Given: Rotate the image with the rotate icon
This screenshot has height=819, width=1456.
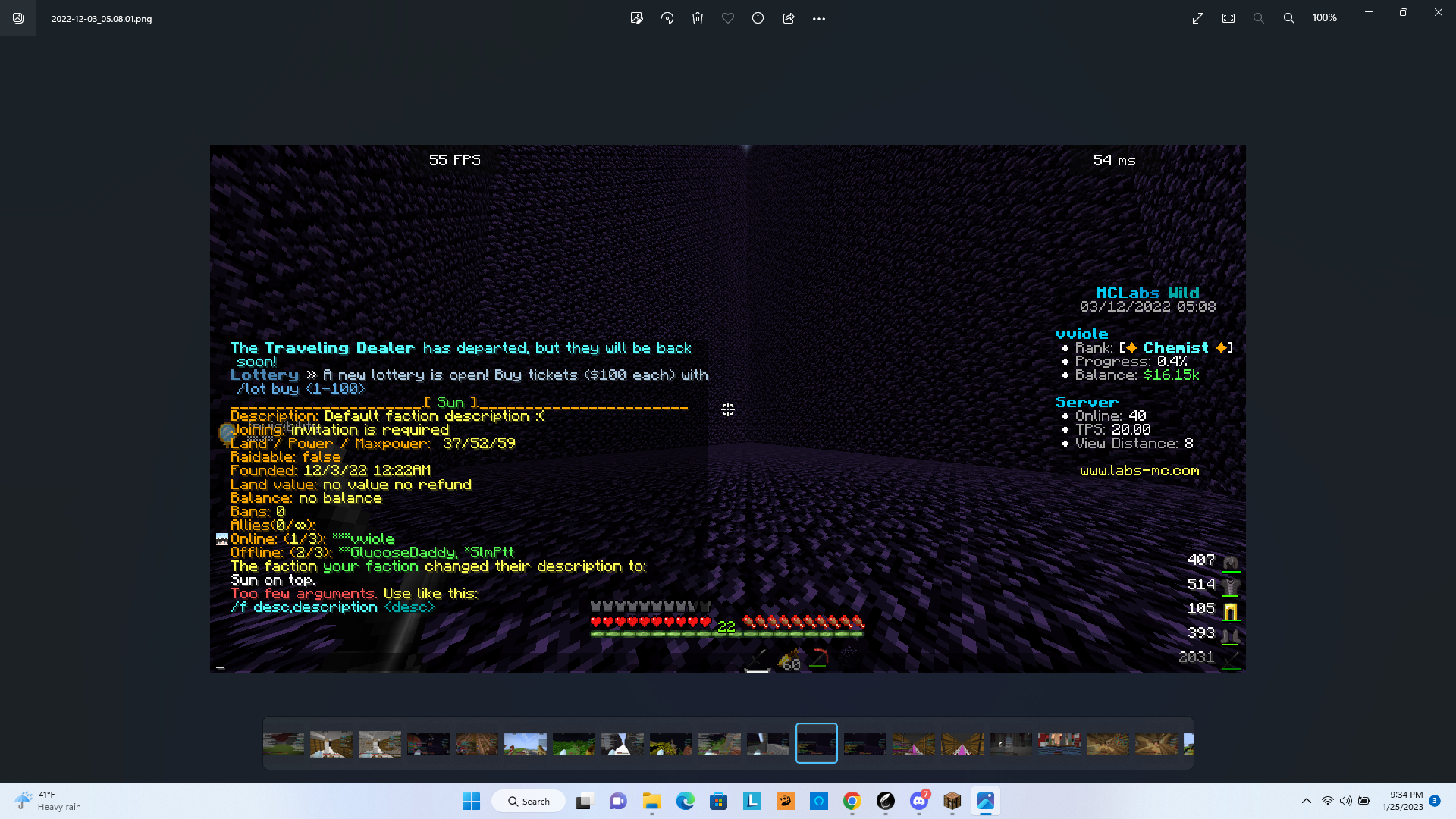Looking at the screenshot, I should 667,18.
